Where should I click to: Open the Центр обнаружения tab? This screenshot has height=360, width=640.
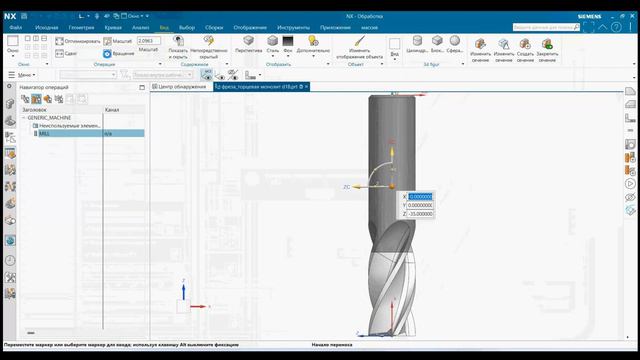pos(179,87)
